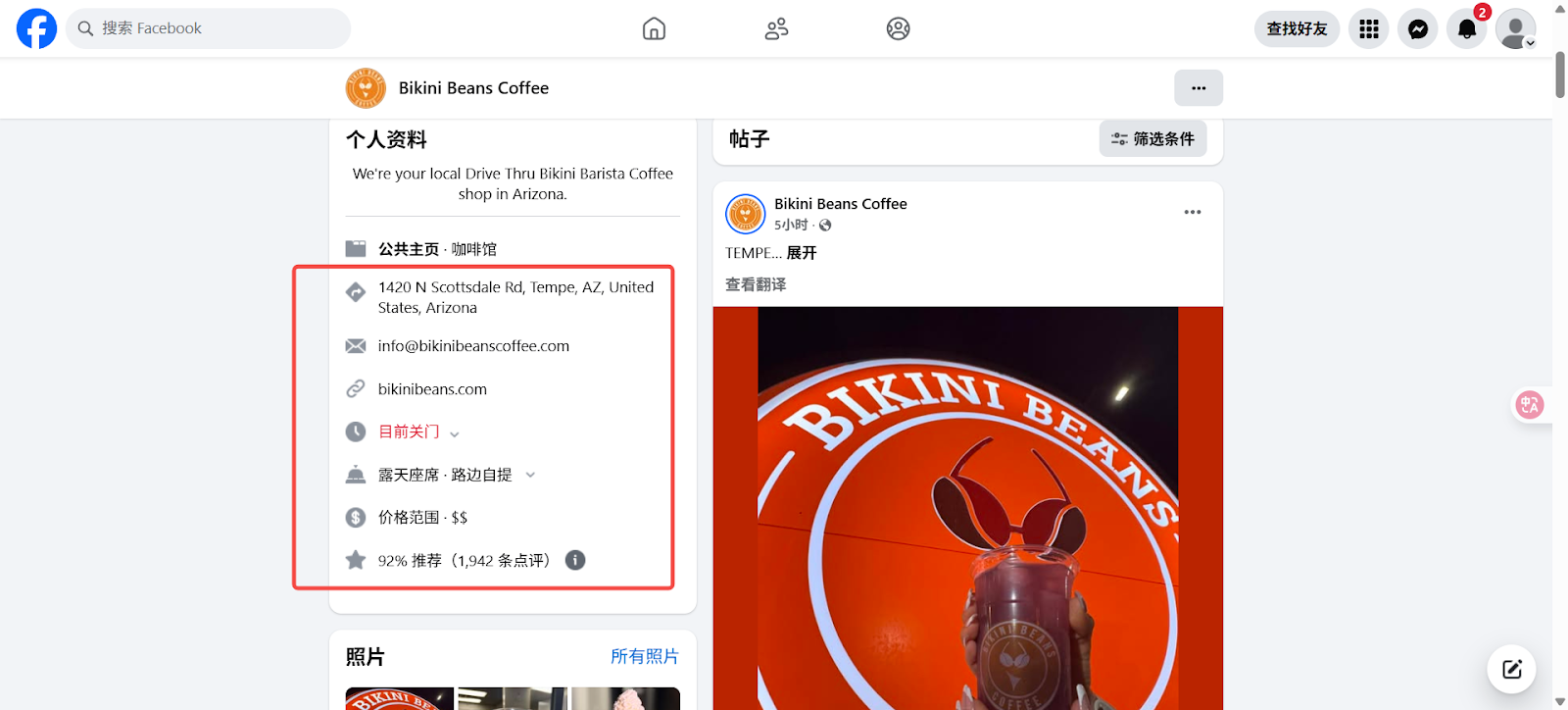This screenshot has height=710, width=1568.
Task: Click the 价格范围 · $$ text
Action: [422, 518]
